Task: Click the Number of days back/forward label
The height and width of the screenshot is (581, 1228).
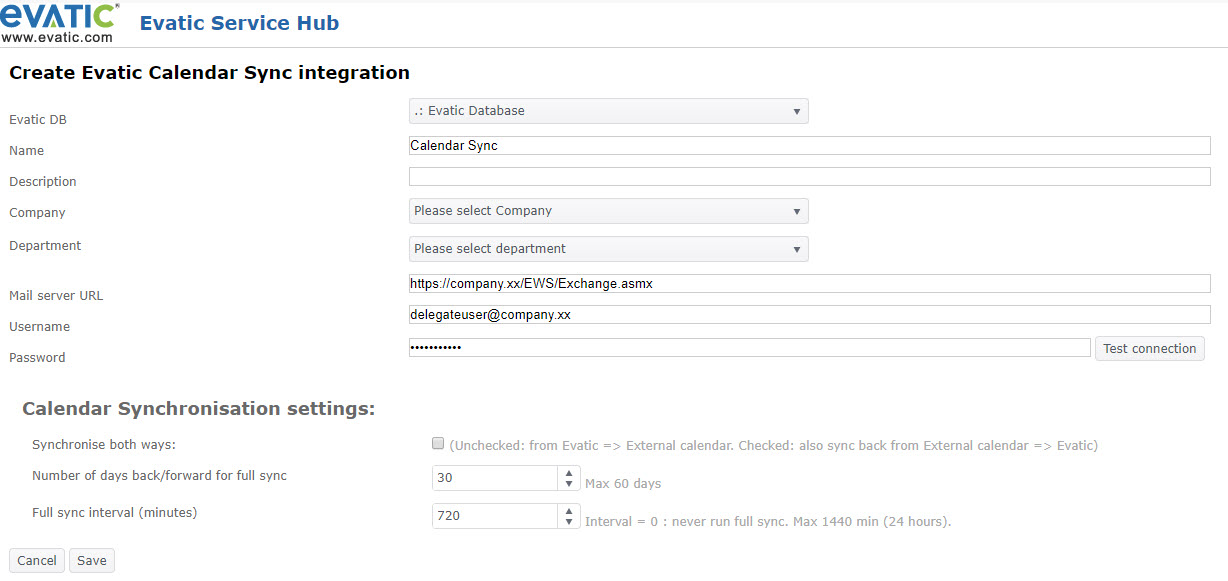Action: click(x=160, y=476)
